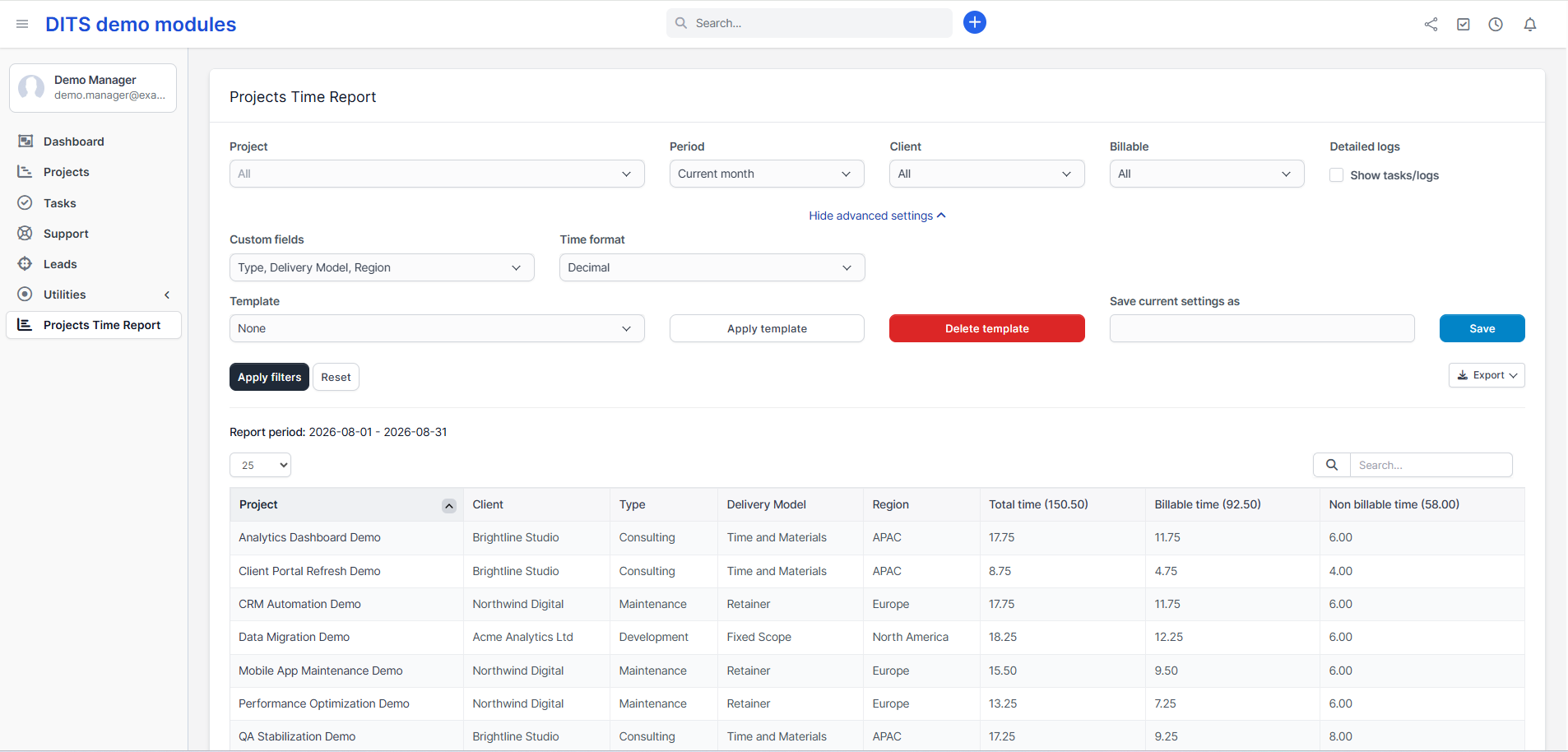Click the Leads target icon

[x=26, y=263]
